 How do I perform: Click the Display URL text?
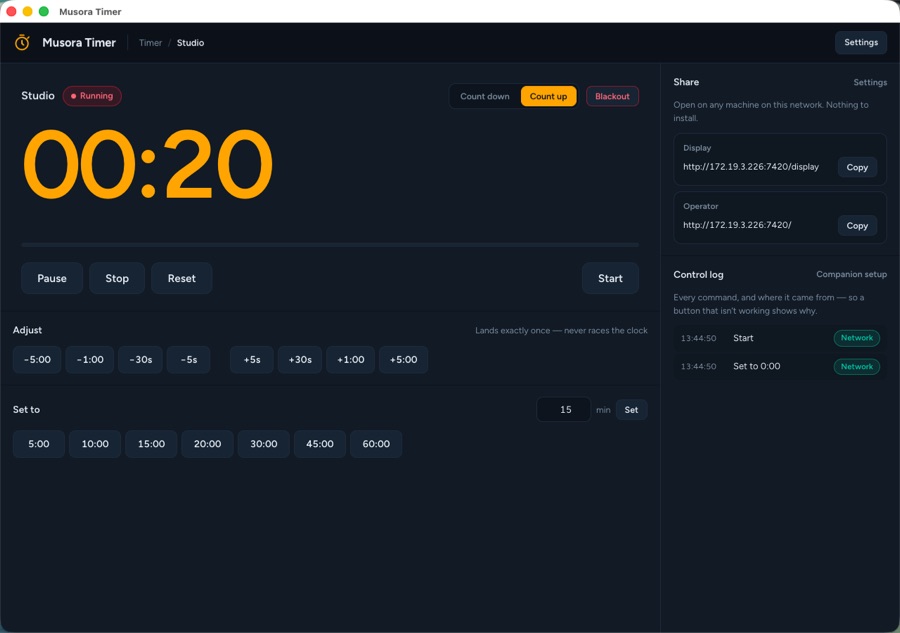[751, 167]
